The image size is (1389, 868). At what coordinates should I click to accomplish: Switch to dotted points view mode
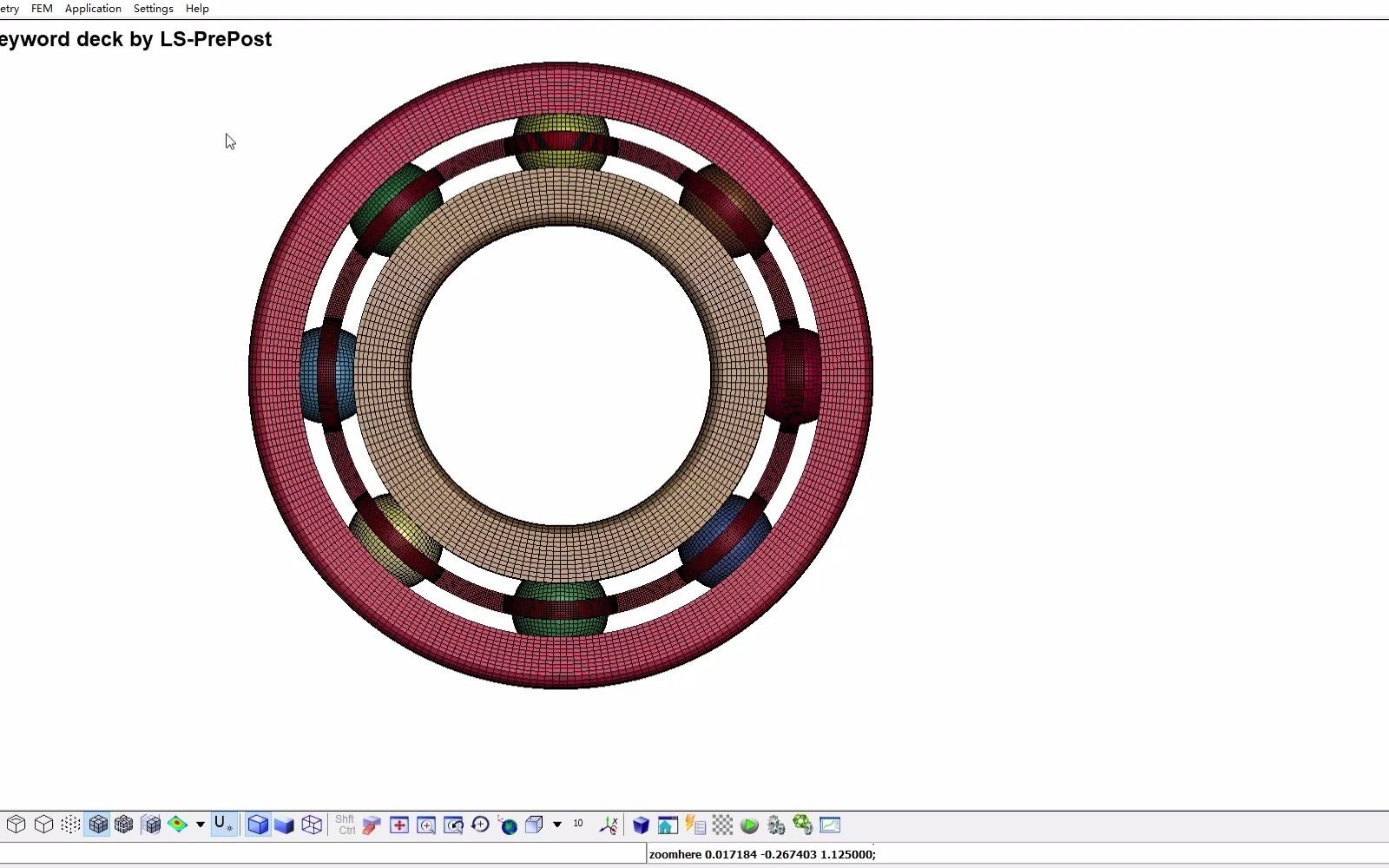70,825
